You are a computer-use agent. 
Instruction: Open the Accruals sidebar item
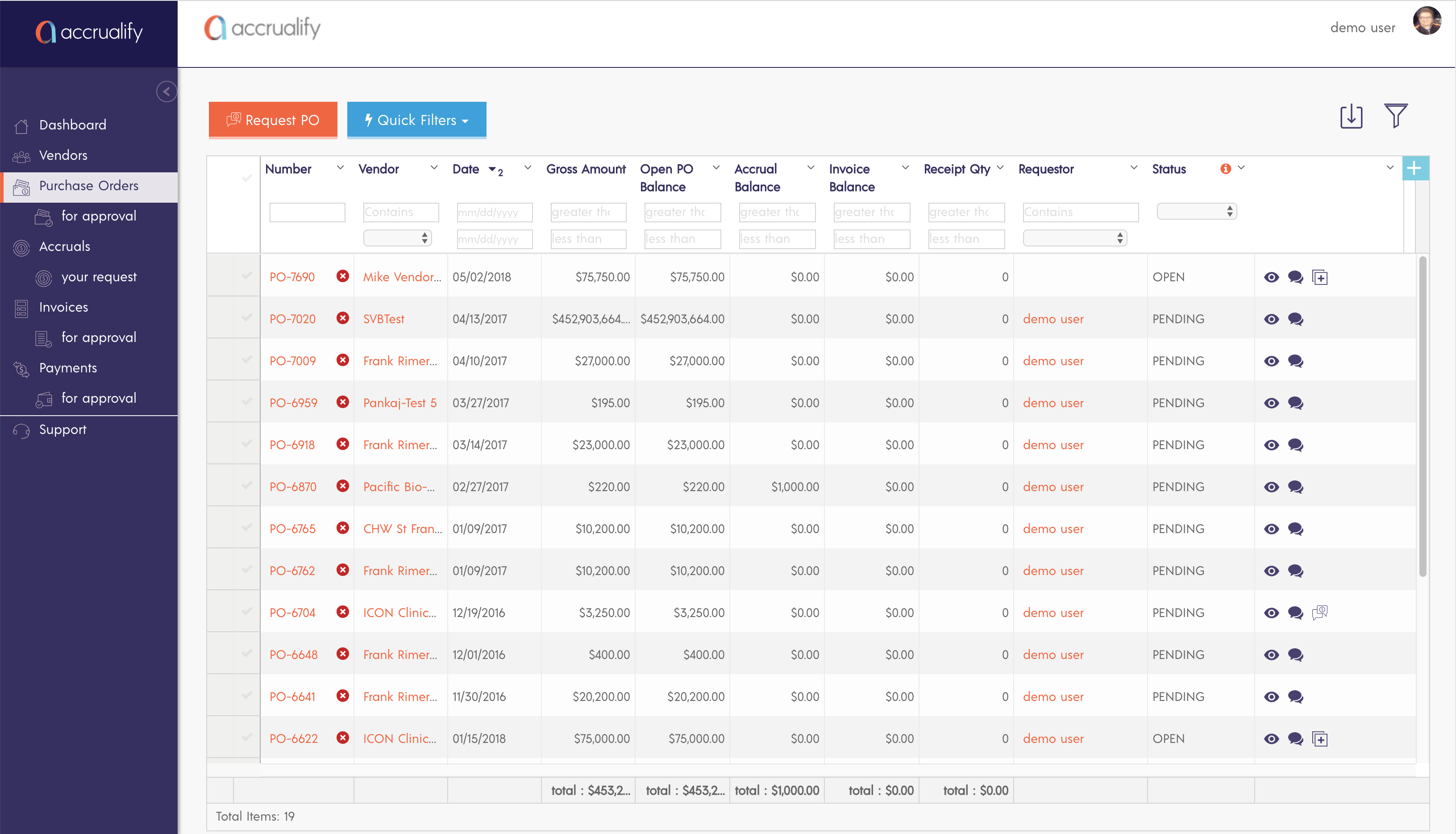pyautogui.click(x=64, y=247)
